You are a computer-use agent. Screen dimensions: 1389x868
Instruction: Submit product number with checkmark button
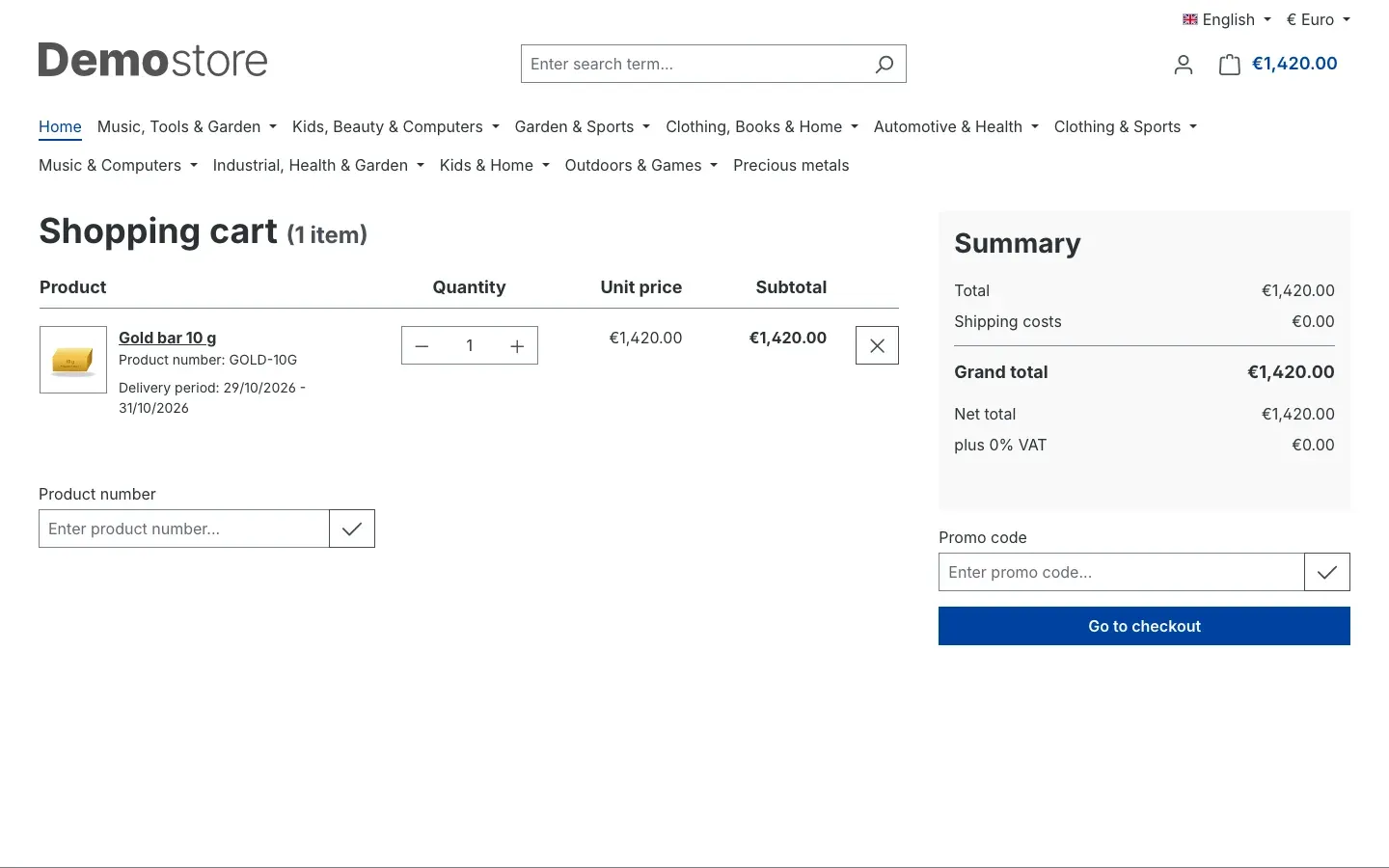(352, 529)
